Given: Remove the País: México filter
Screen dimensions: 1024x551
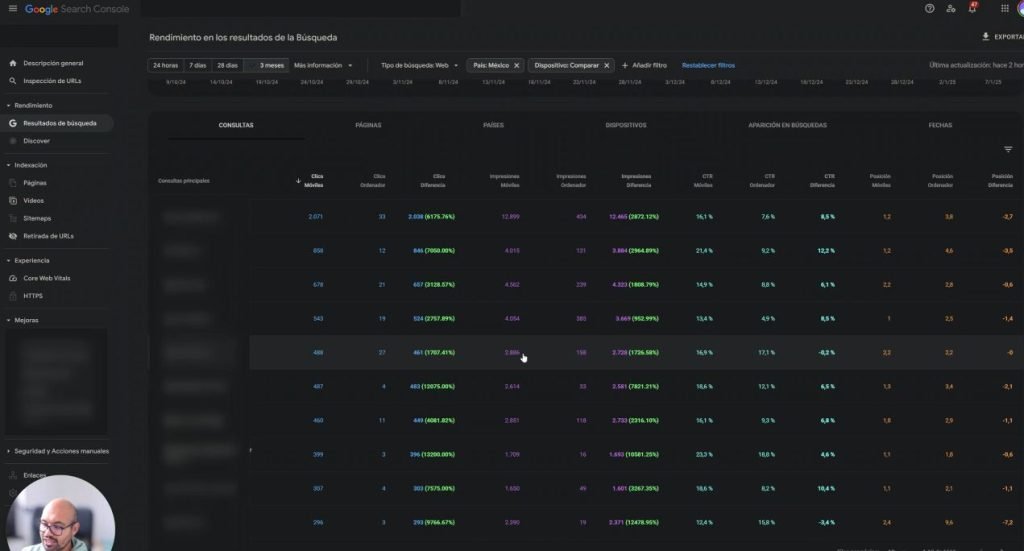Looking at the screenshot, I should tap(517, 65).
